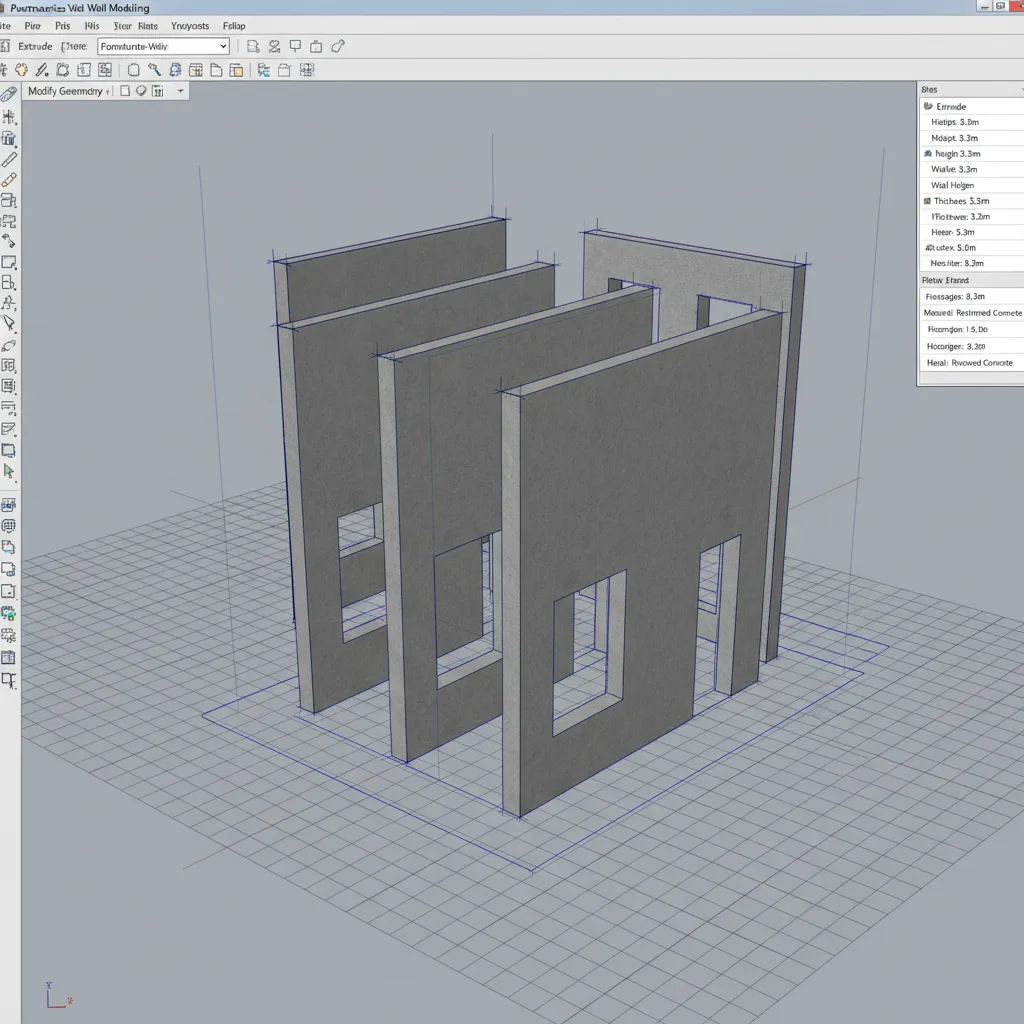Click the Ndapt 3.3m value row
1024x1024 pixels.
click(x=972, y=138)
